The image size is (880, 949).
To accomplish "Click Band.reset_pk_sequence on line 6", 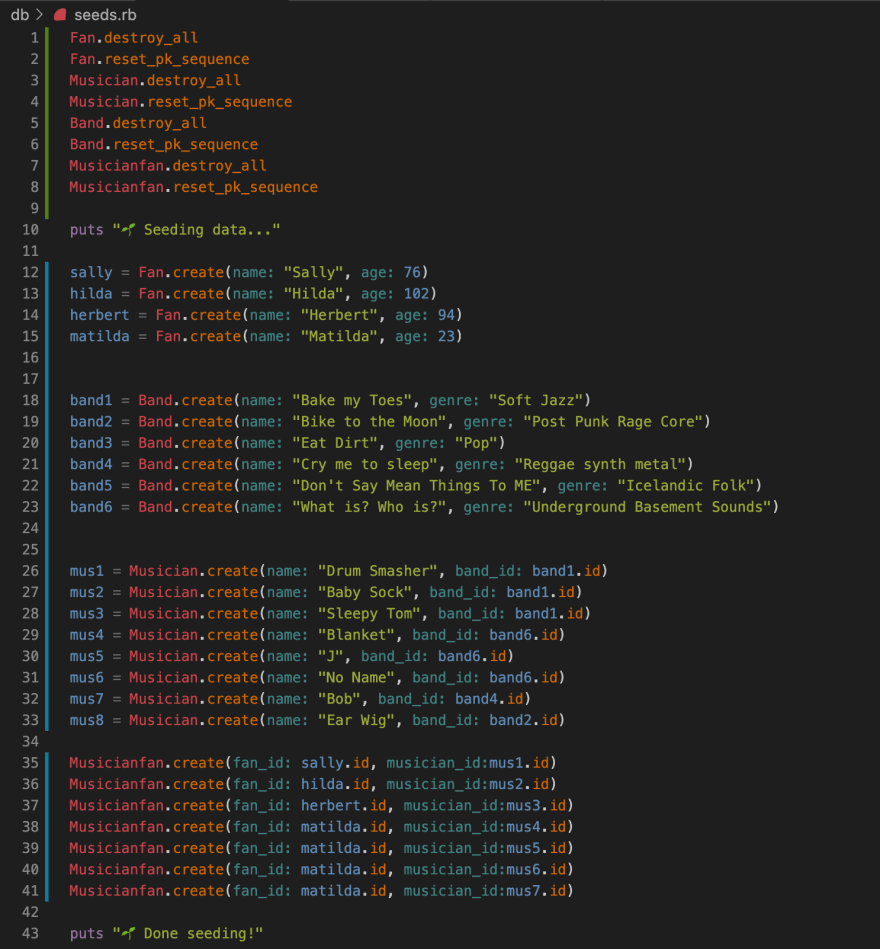I will click(x=163, y=144).
